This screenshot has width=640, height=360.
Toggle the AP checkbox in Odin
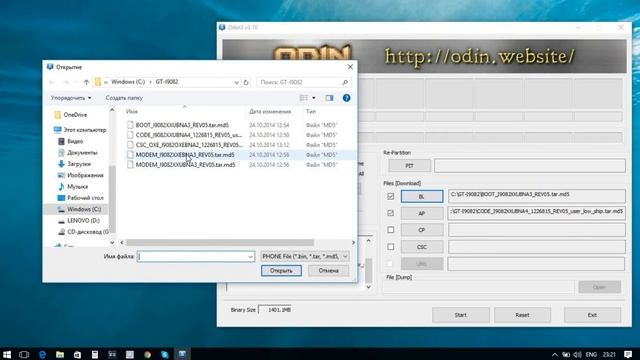[x=391, y=213]
